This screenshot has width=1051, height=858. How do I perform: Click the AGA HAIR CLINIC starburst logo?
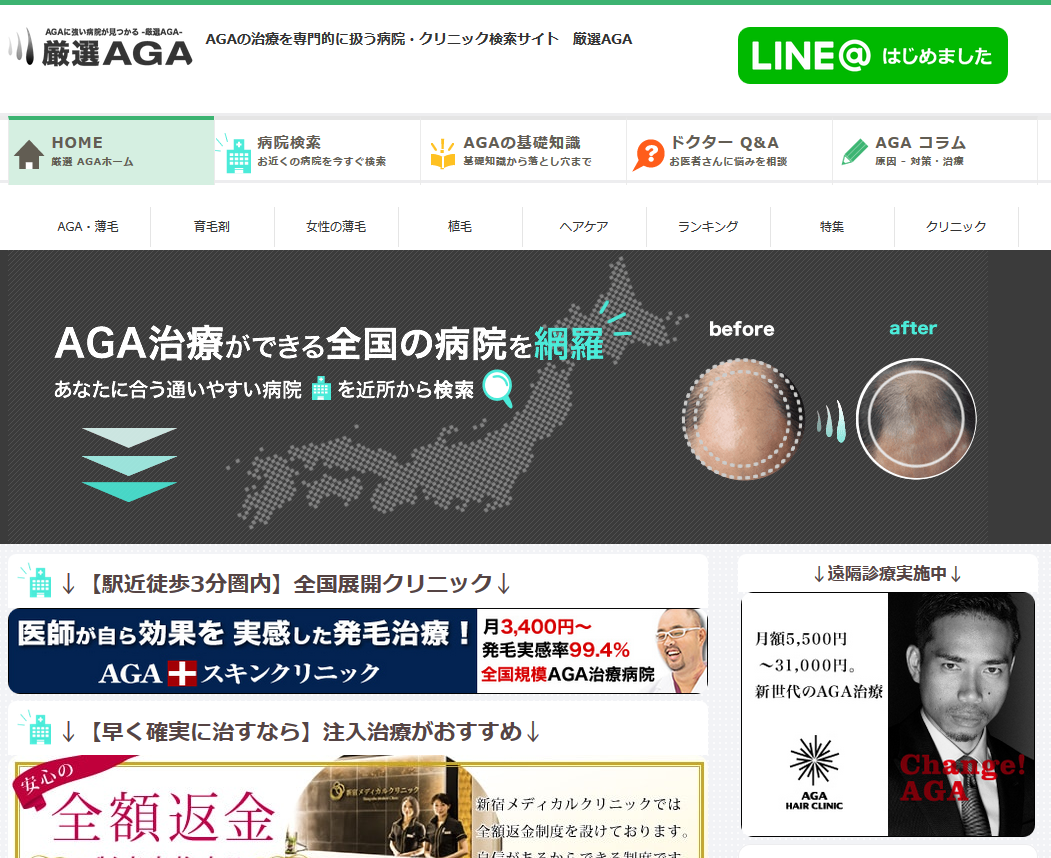point(814,760)
